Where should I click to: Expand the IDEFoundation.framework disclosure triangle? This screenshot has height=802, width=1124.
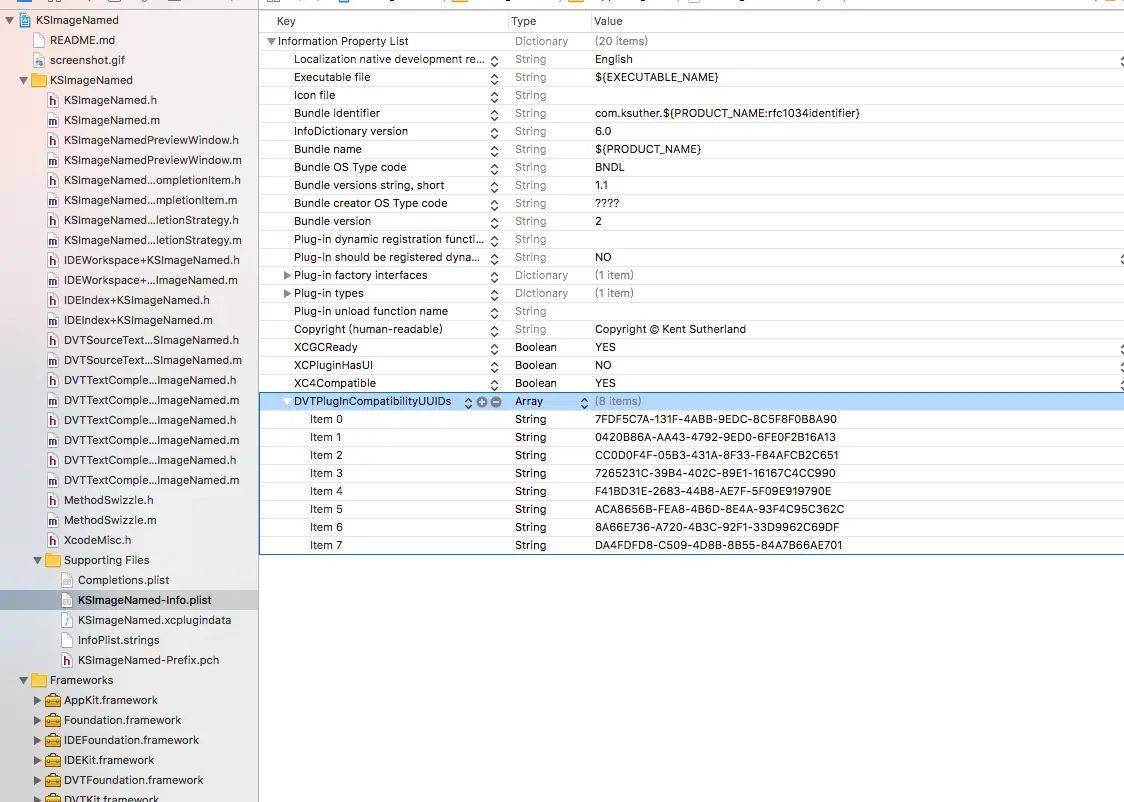click(x=37, y=740)
